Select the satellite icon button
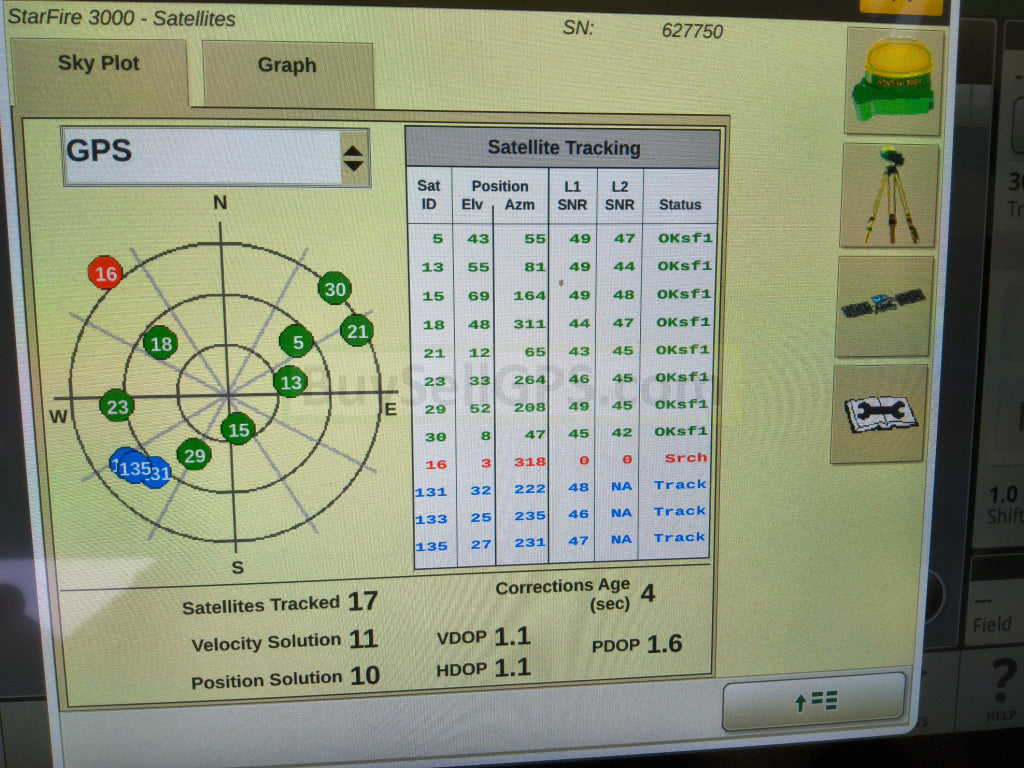 [x=884, y=306]
